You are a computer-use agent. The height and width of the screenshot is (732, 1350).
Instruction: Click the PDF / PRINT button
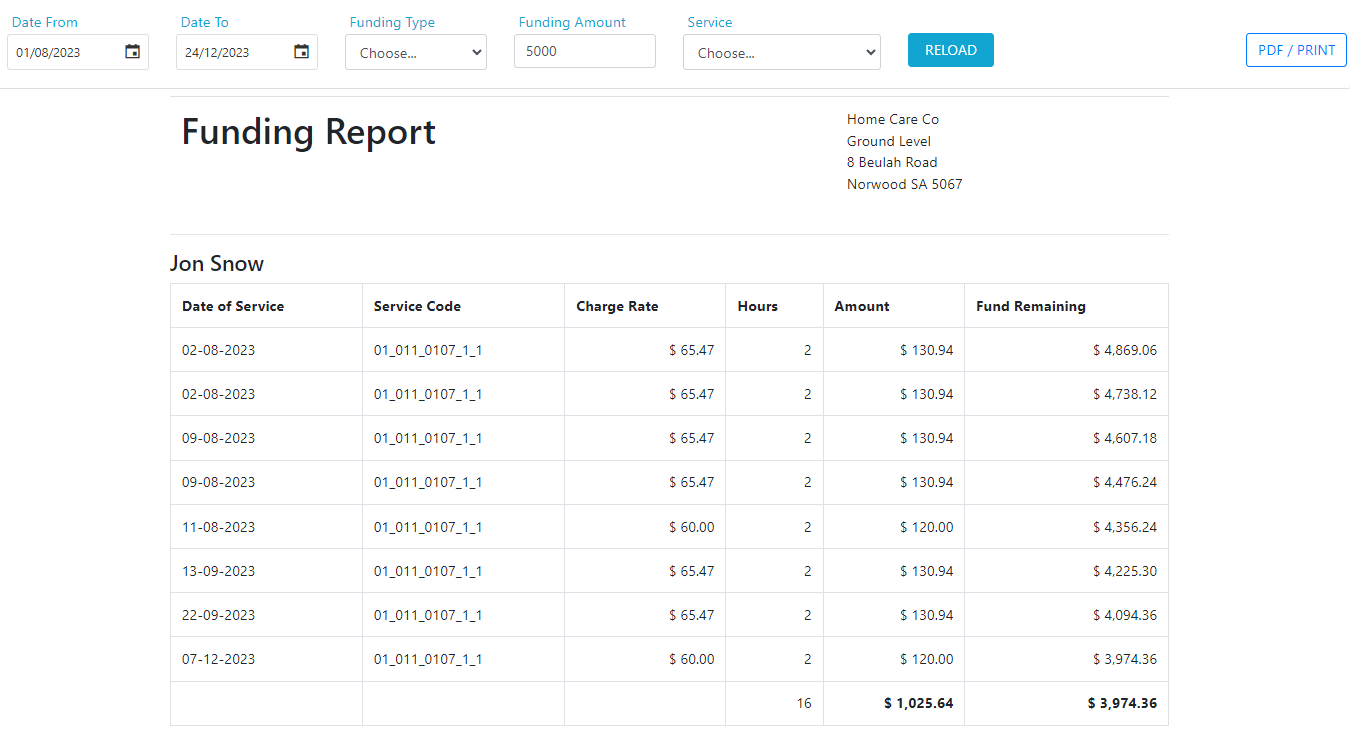tap(1296, 50)
